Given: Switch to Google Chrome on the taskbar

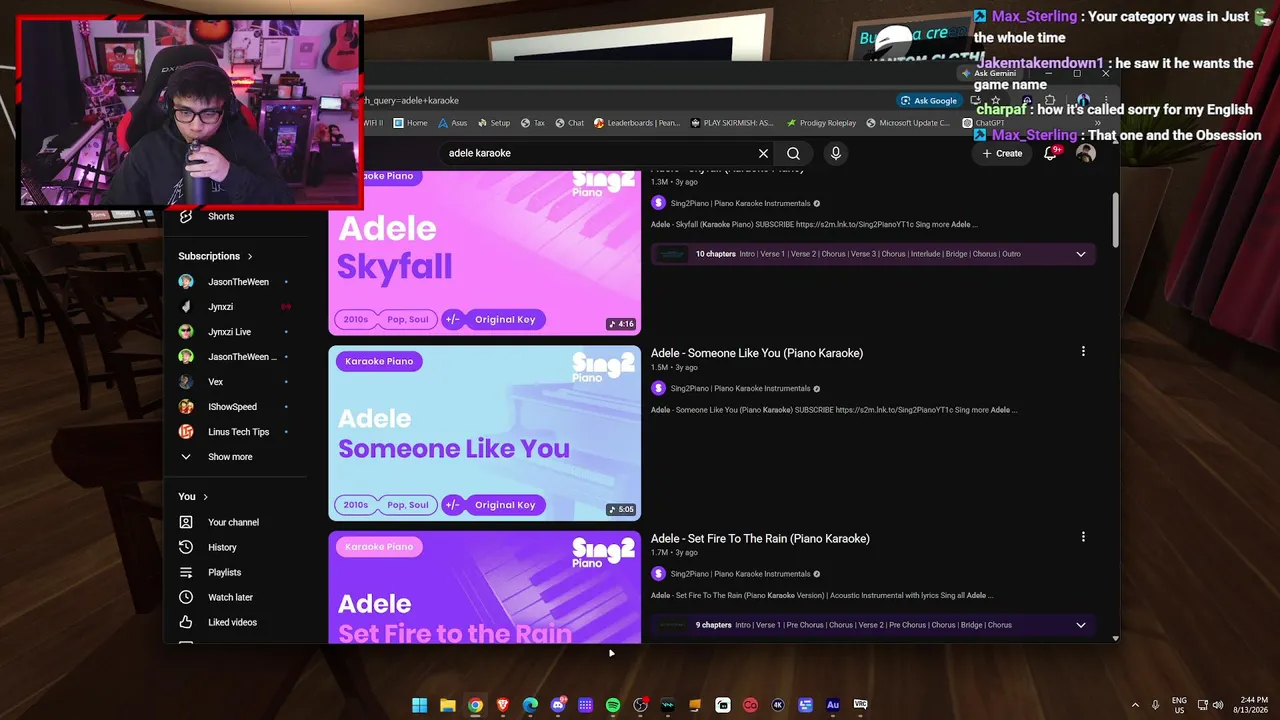Looking at the screenshot, I should (x=475, y=705).
